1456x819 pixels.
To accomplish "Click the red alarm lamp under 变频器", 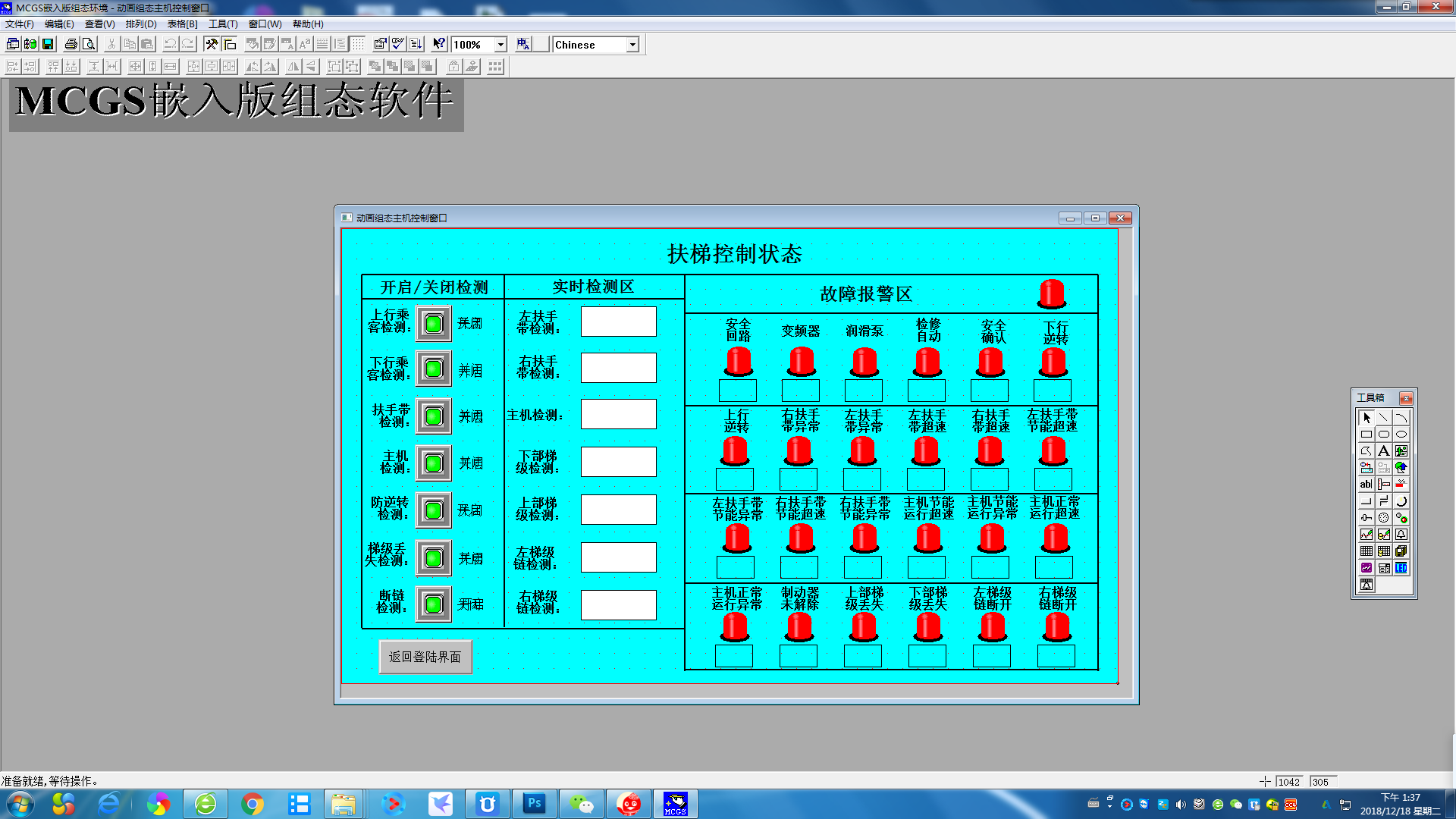I will [801, 362].
